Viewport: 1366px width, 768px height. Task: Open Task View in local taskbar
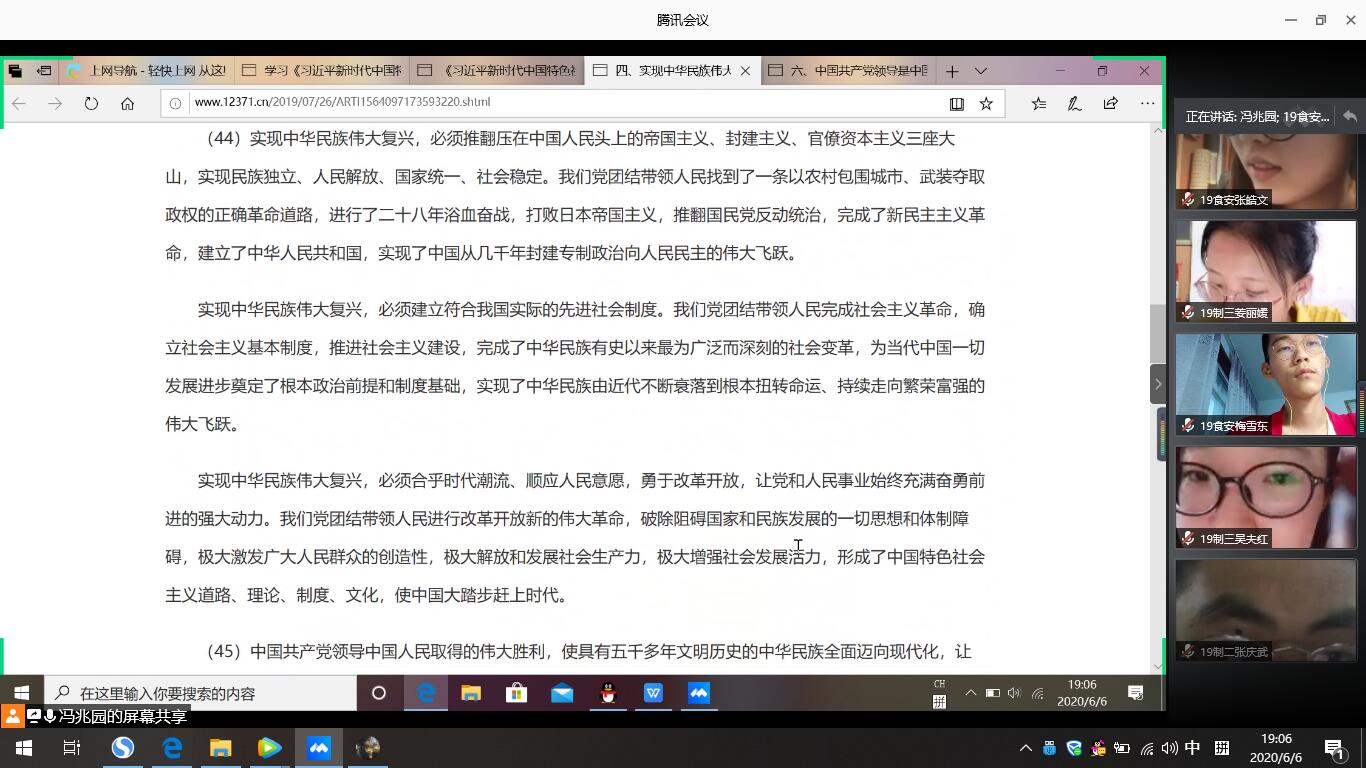pyautogui.click(x=72, y=748)
